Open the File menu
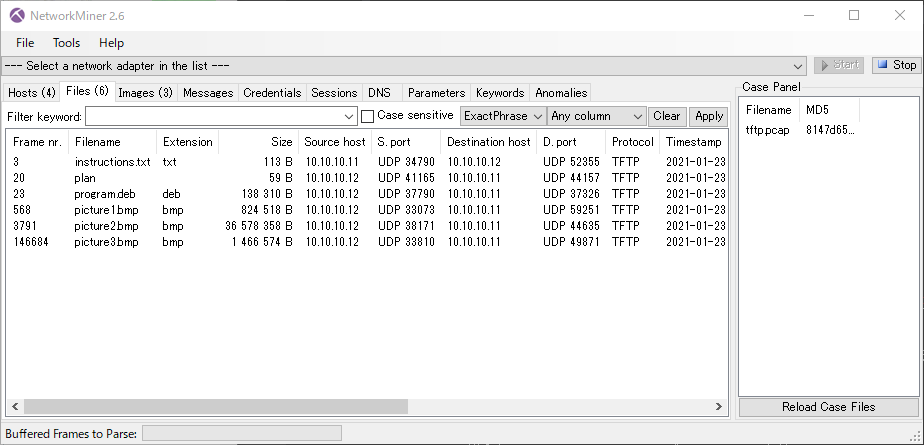This screenshot has width=924, height=445. click(x=25, y=43)
